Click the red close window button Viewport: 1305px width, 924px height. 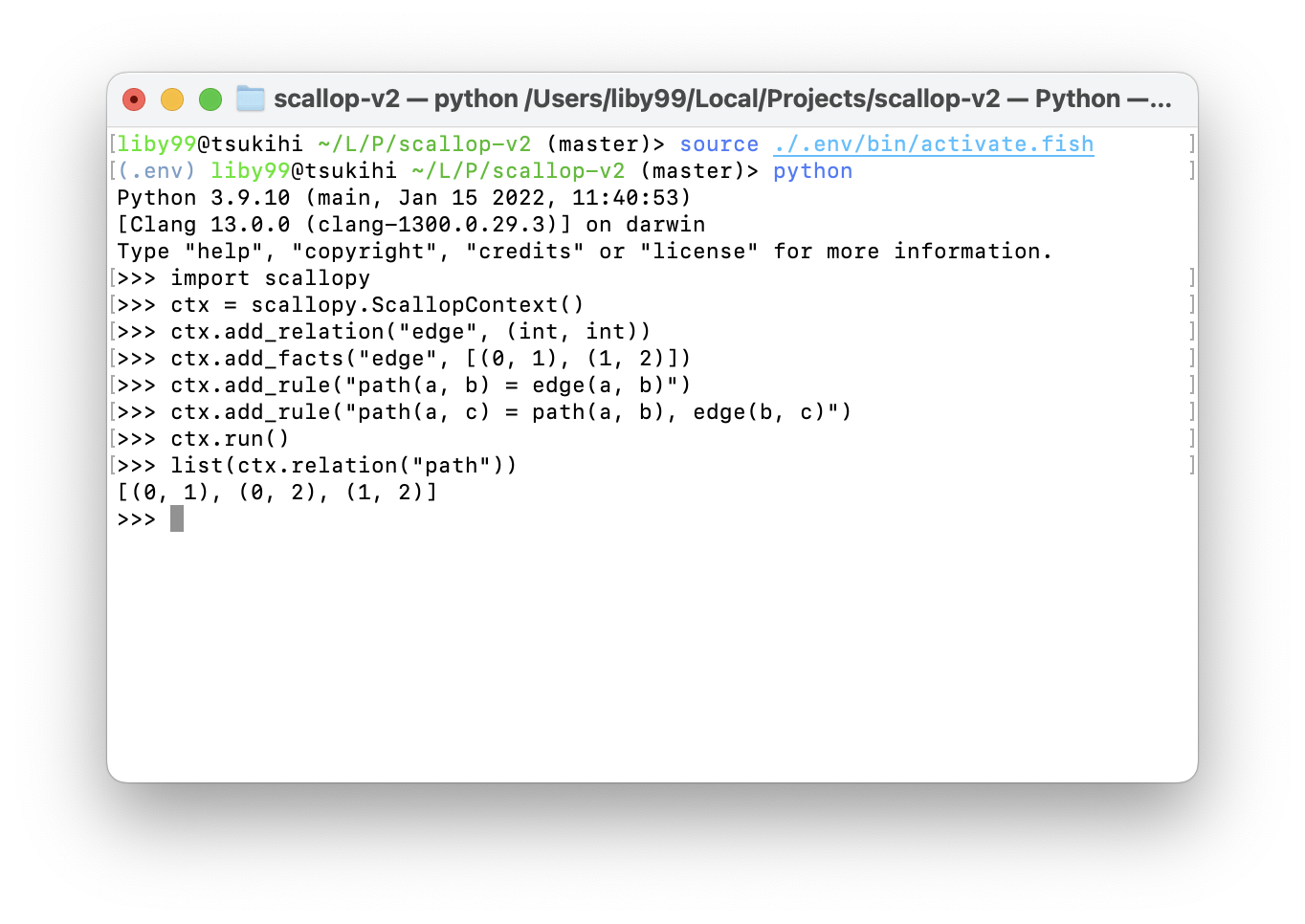click(x=134, y=99)
